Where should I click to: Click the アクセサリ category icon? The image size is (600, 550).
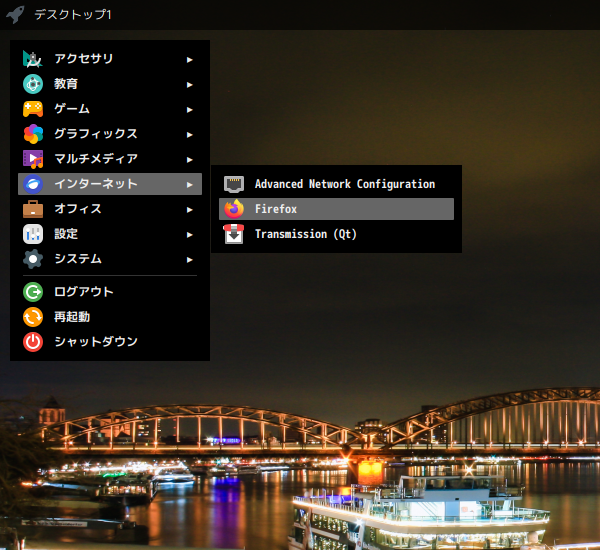[x=33, y=59]
